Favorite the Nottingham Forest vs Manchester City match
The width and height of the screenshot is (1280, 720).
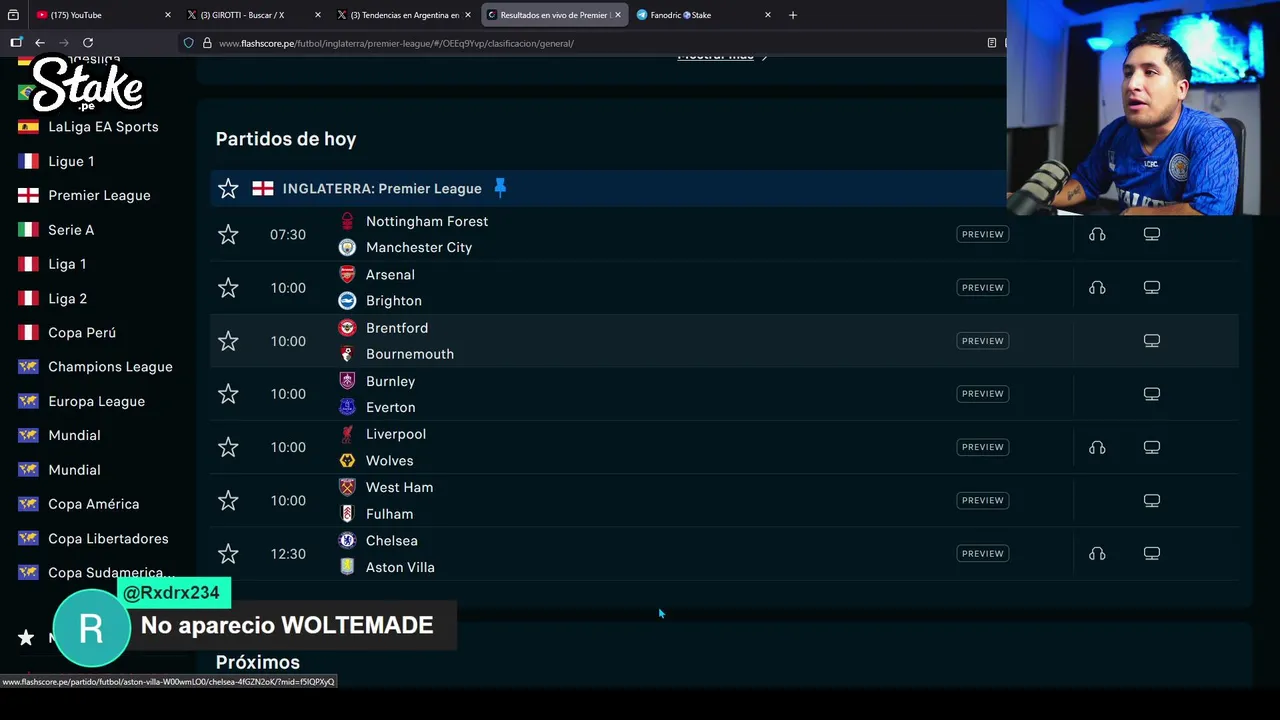pyautogui.click(x=228, y=234)
